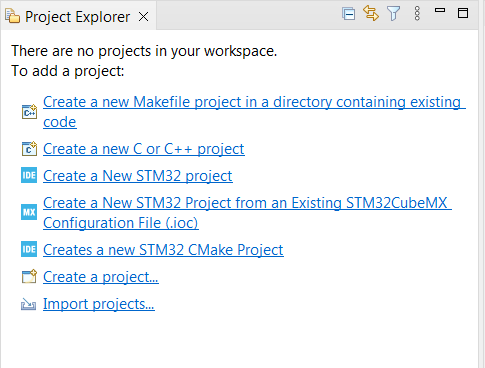Screen dimensions: 485x368
Task: Maximize the Project Explorer view
Action: [463, 13]
